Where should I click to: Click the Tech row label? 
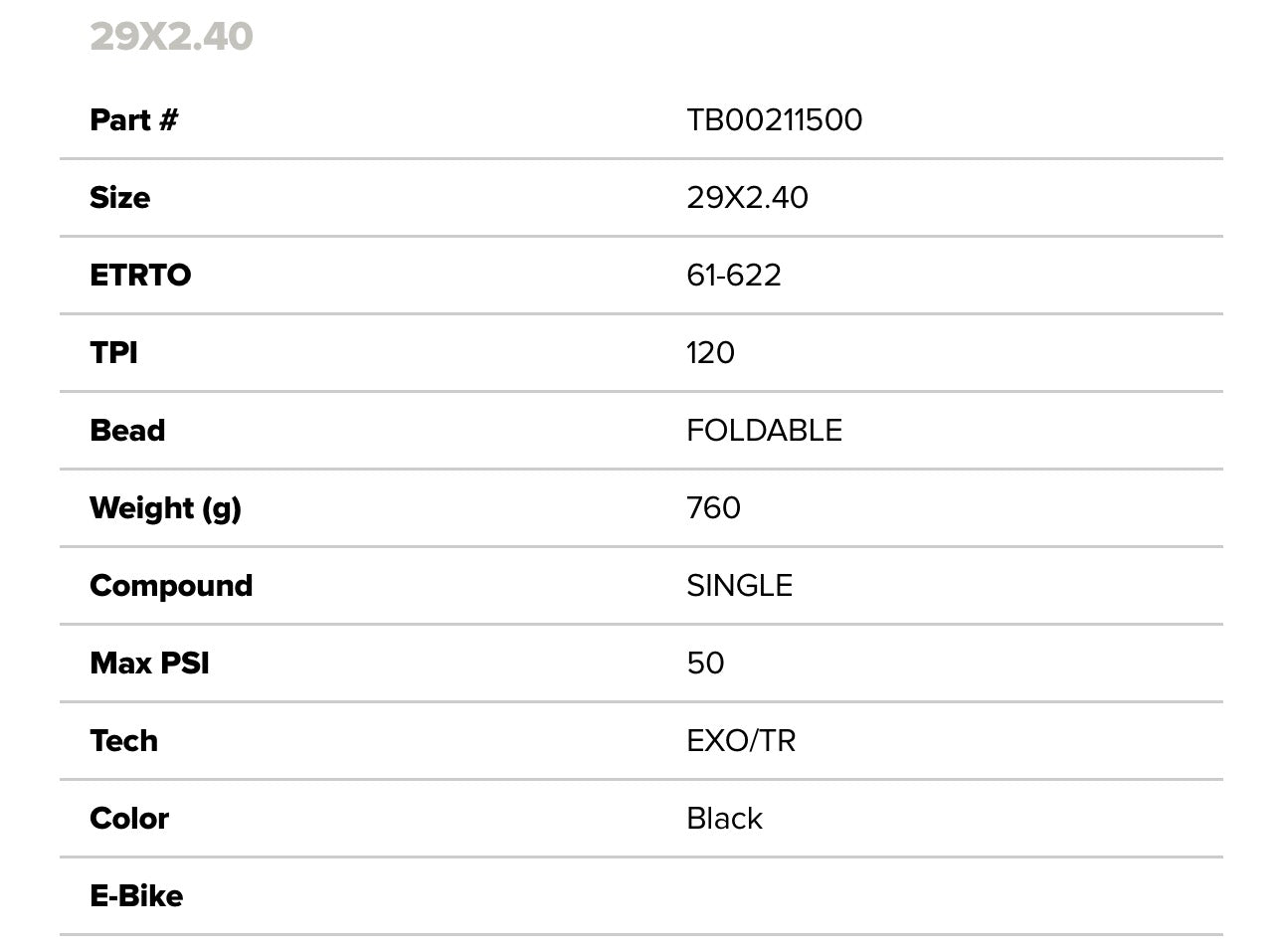click(x=123, y=741)
